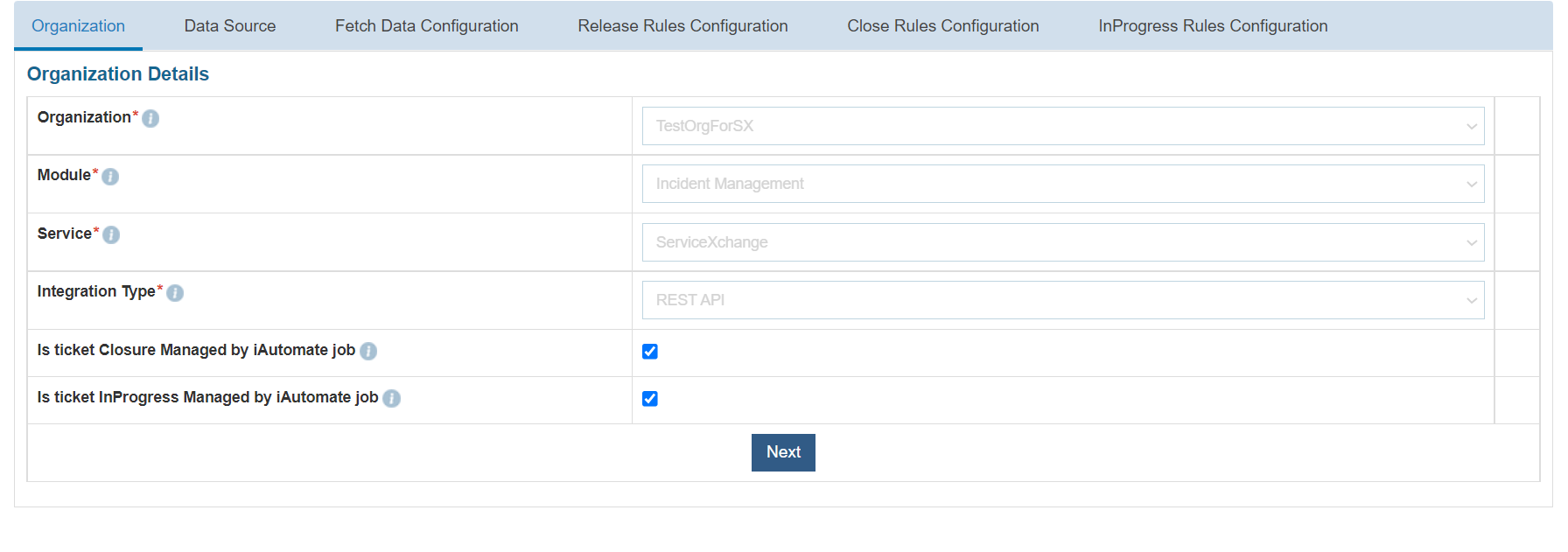Viewport: 1568px width, 552px height.
Task: Click the info icon beside Module label
Action: [x=110, y=177]
